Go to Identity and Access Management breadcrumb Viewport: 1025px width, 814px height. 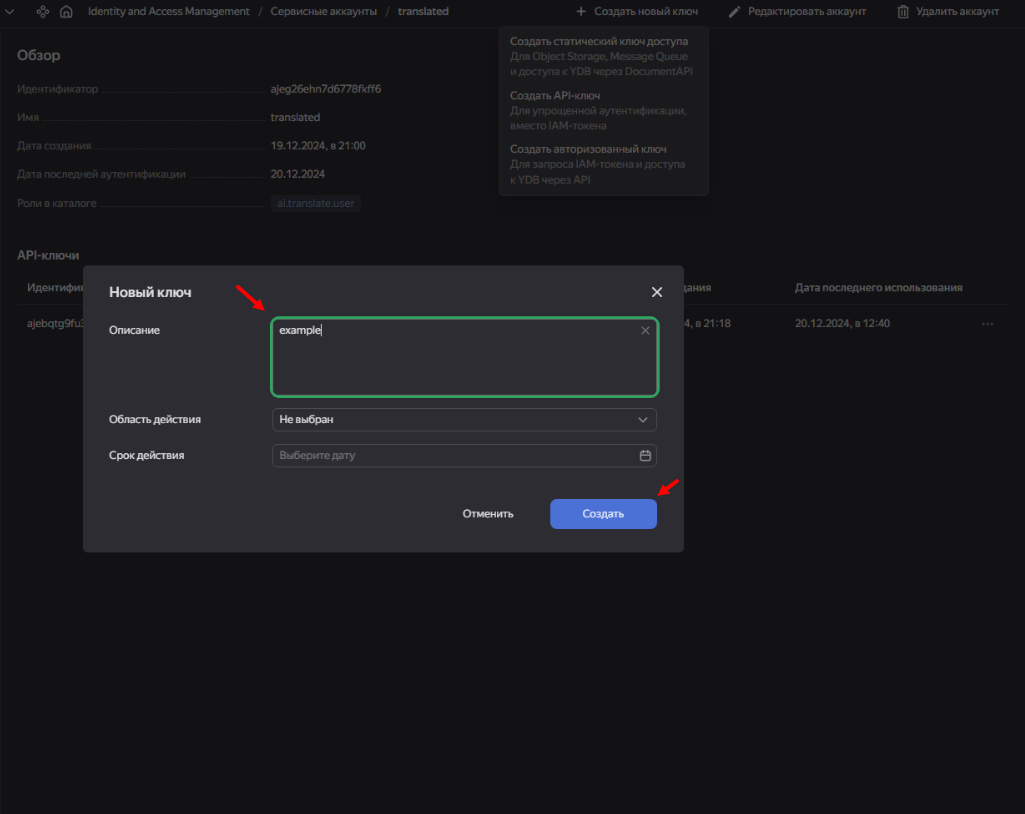pyautogui.click(x=168, y=12)
